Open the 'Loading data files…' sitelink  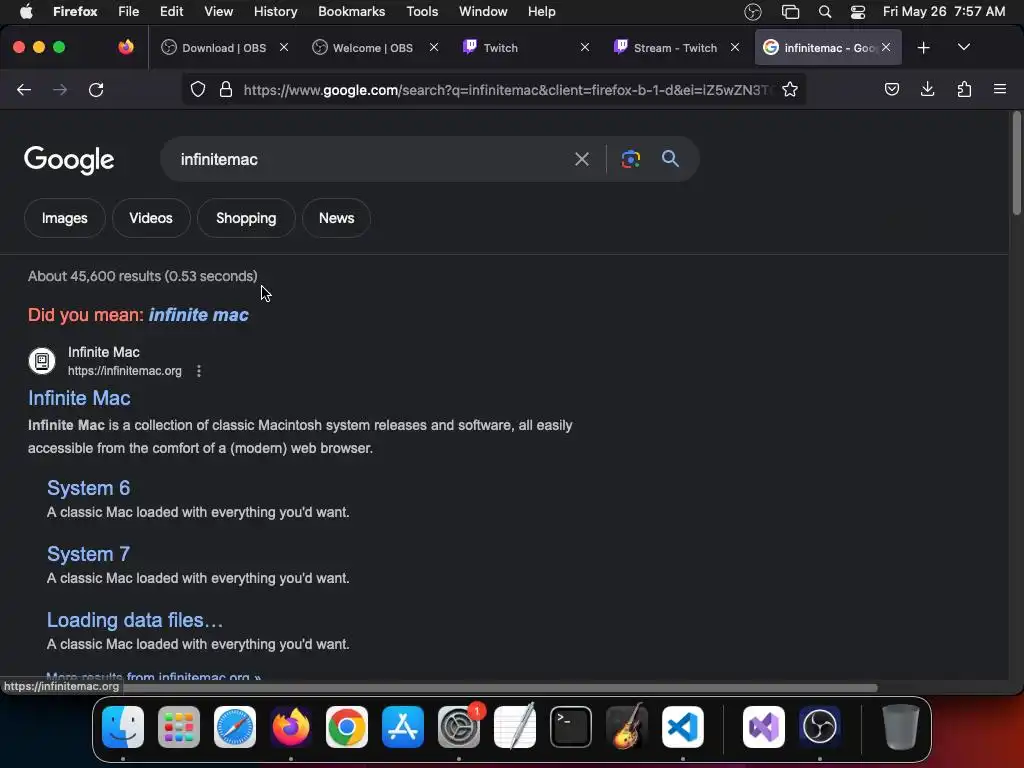point(135,620)
